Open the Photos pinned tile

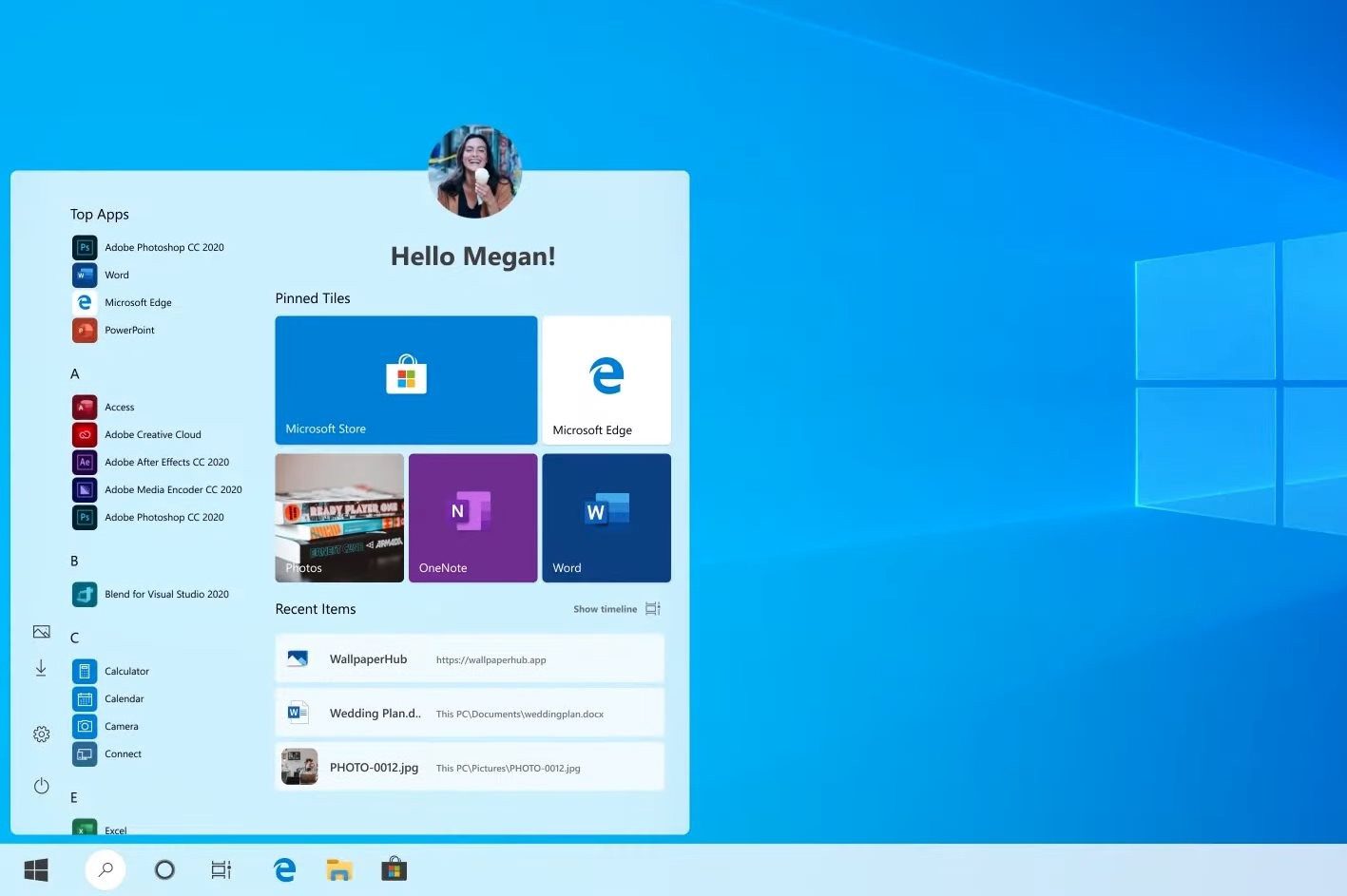[x=339, y=518]
